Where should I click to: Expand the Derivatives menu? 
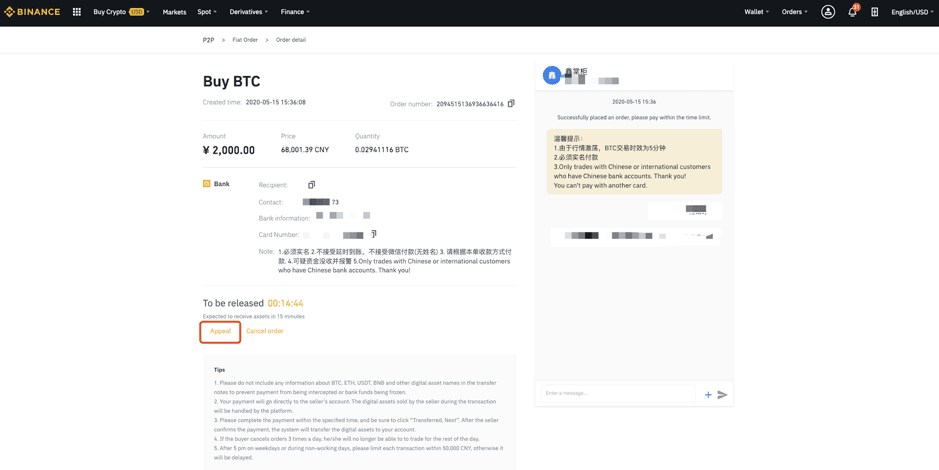click(249, 12)
